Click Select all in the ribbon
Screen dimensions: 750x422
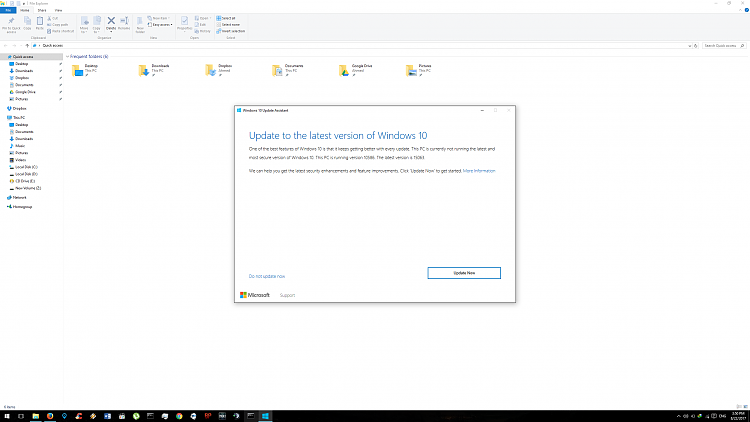[226, 18]
